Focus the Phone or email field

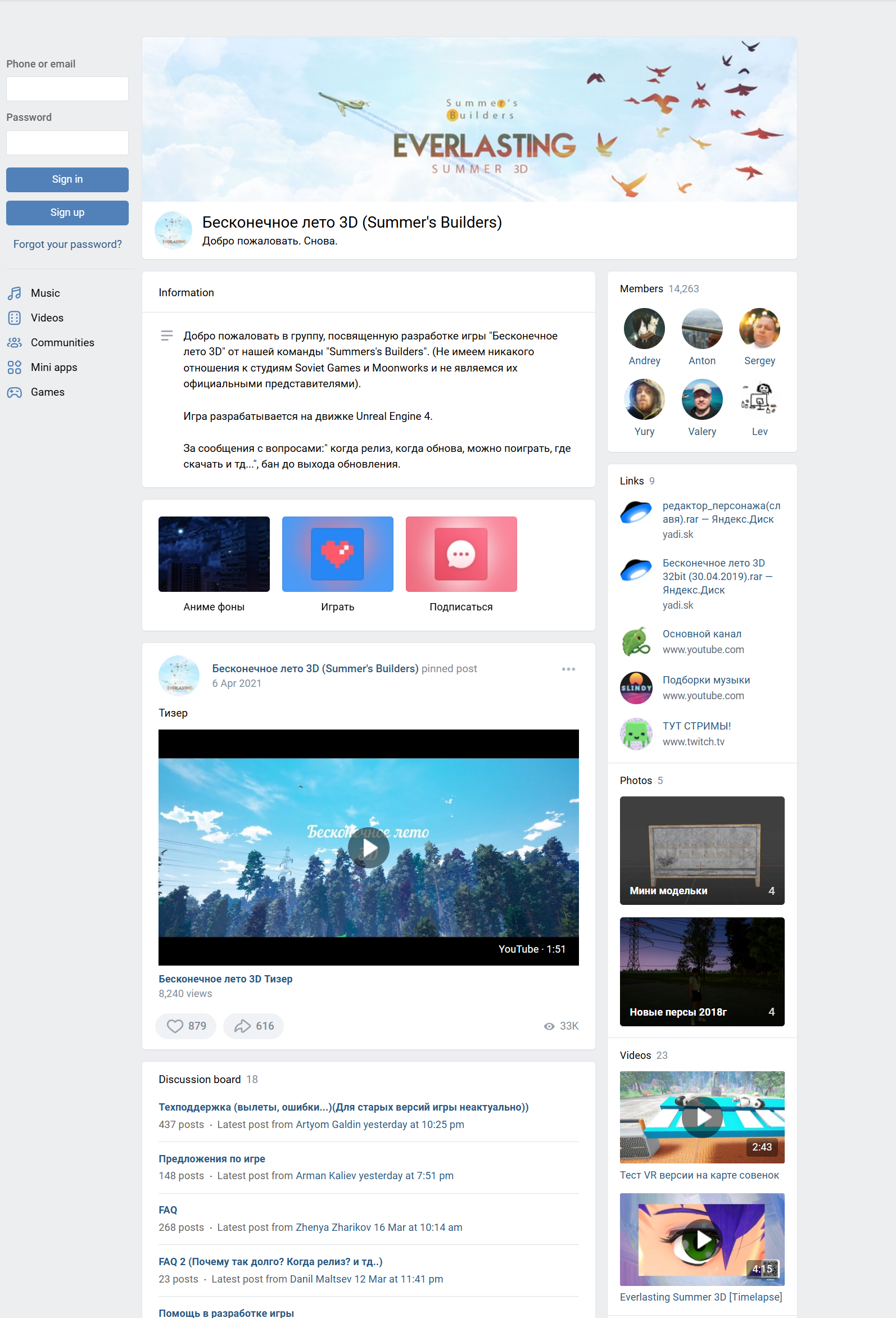click(67, 89)
